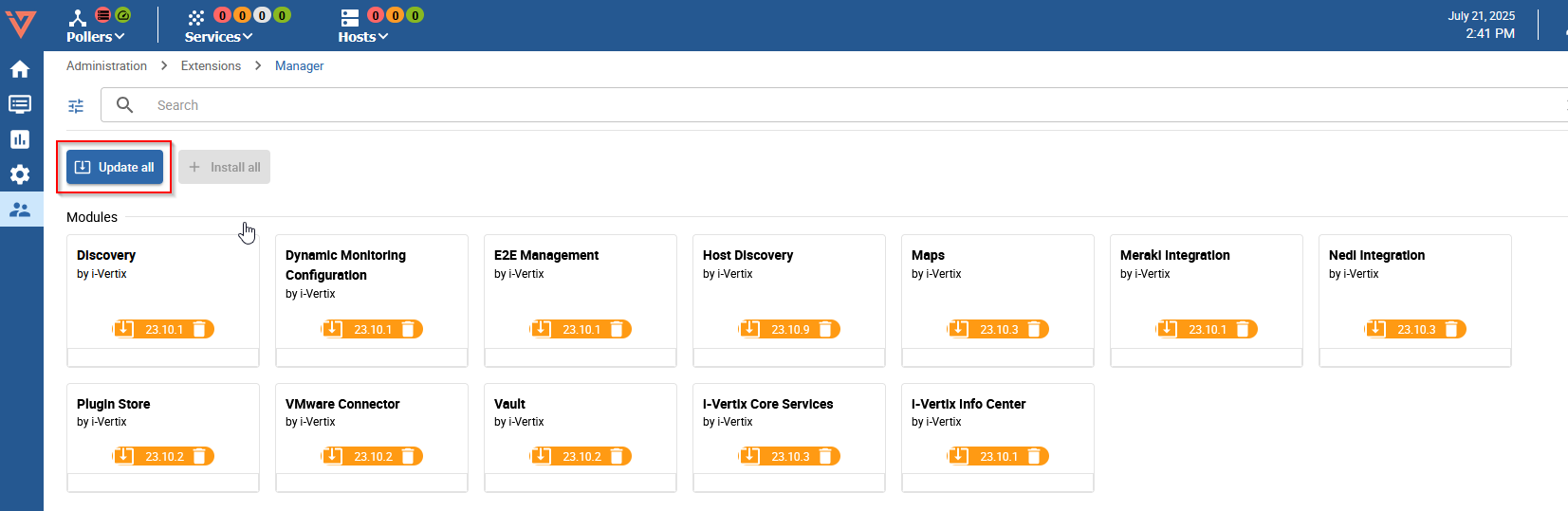Viewport: 1568px width, 511px height.
Task: Delete the Meraki Integration module
Action: 1243,329
